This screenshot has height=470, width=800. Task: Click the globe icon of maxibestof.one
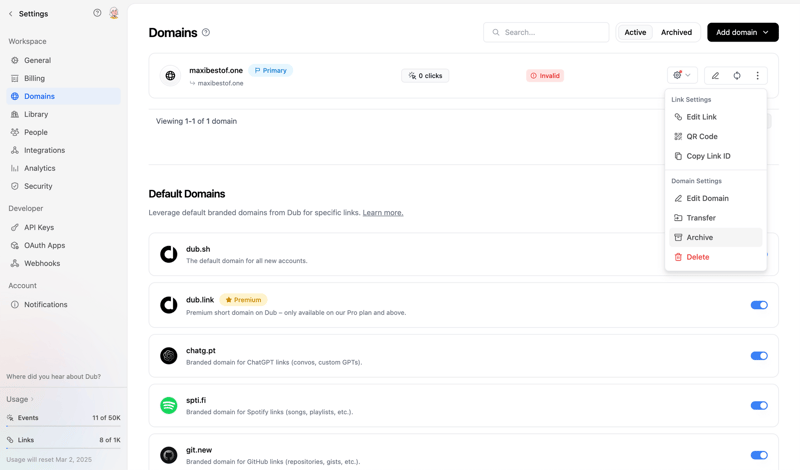(x=170, y=76)
